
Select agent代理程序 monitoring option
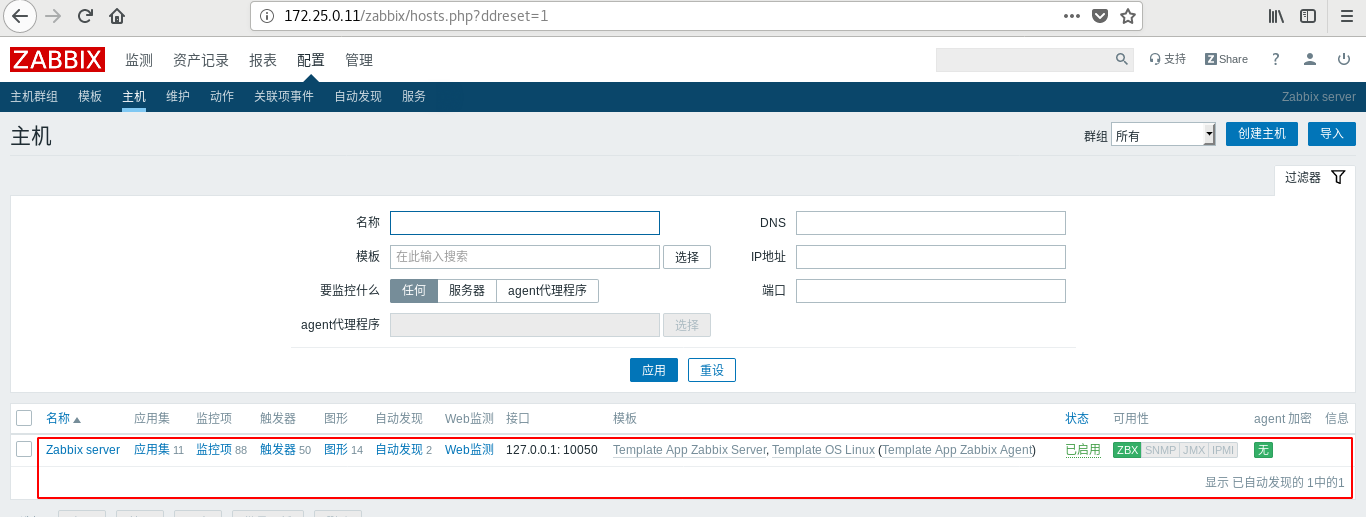click(547, 291)
